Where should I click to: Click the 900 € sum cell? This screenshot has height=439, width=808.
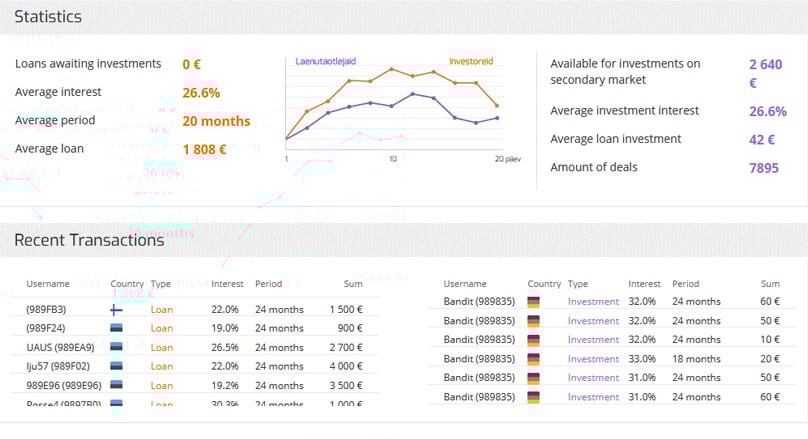[350, 328]
